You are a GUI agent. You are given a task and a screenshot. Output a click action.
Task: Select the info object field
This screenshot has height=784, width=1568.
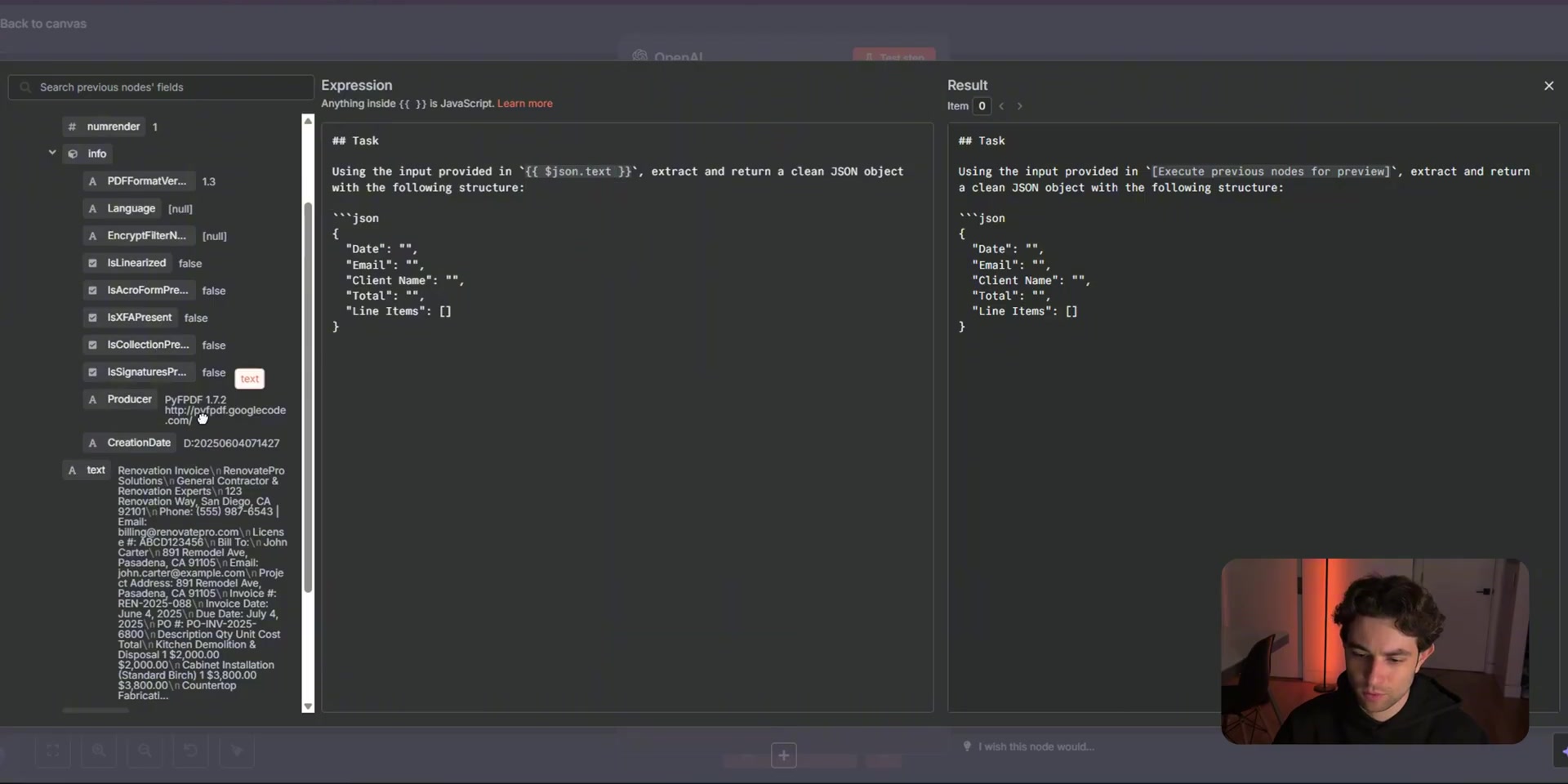click(89, 154)
